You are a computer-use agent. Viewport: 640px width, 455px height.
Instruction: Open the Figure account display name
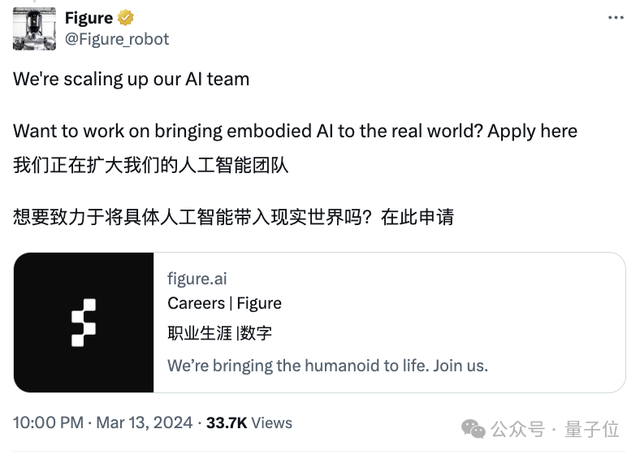point(88,18)
